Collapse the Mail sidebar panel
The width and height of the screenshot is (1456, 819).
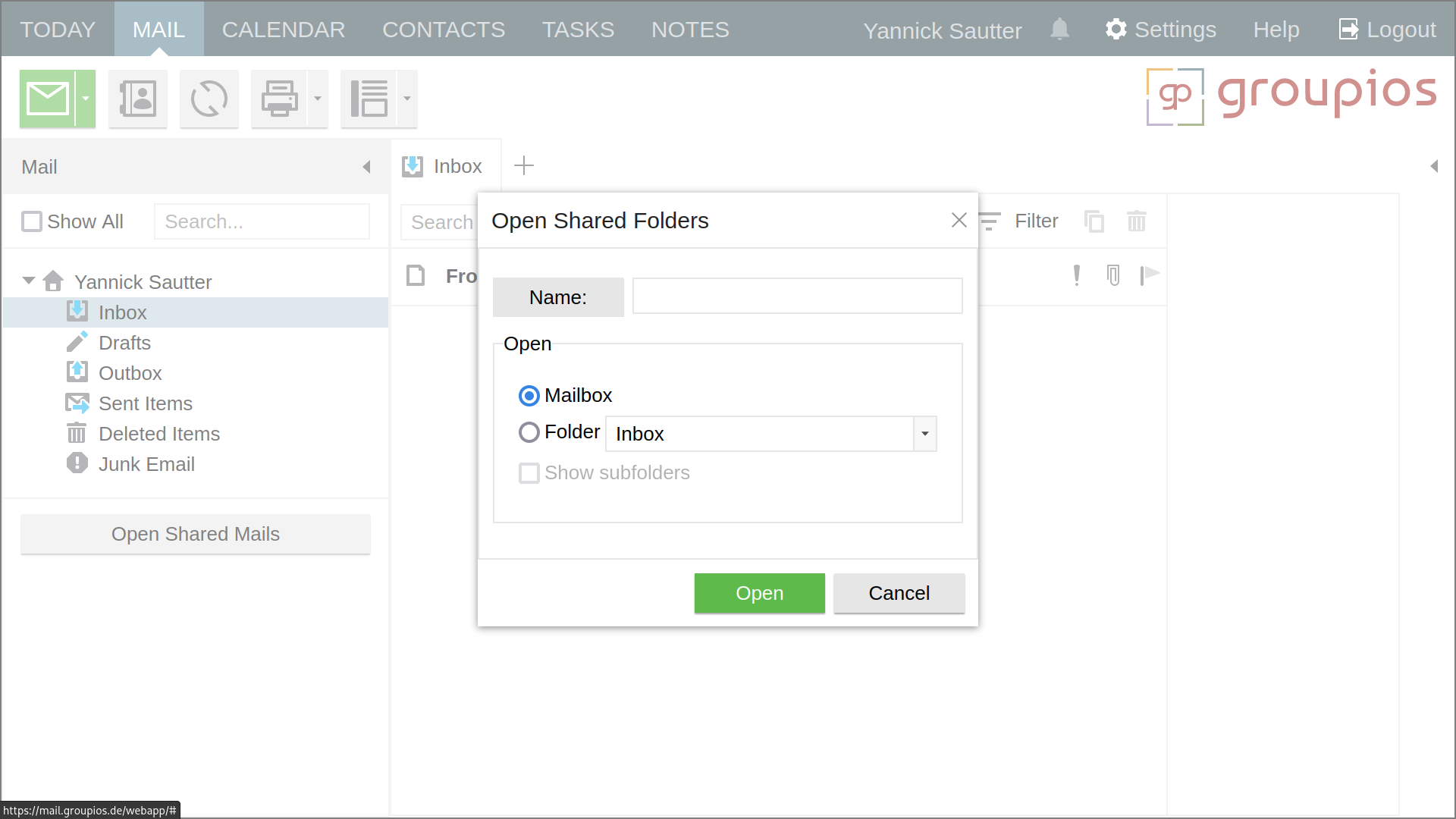point(368,167)
